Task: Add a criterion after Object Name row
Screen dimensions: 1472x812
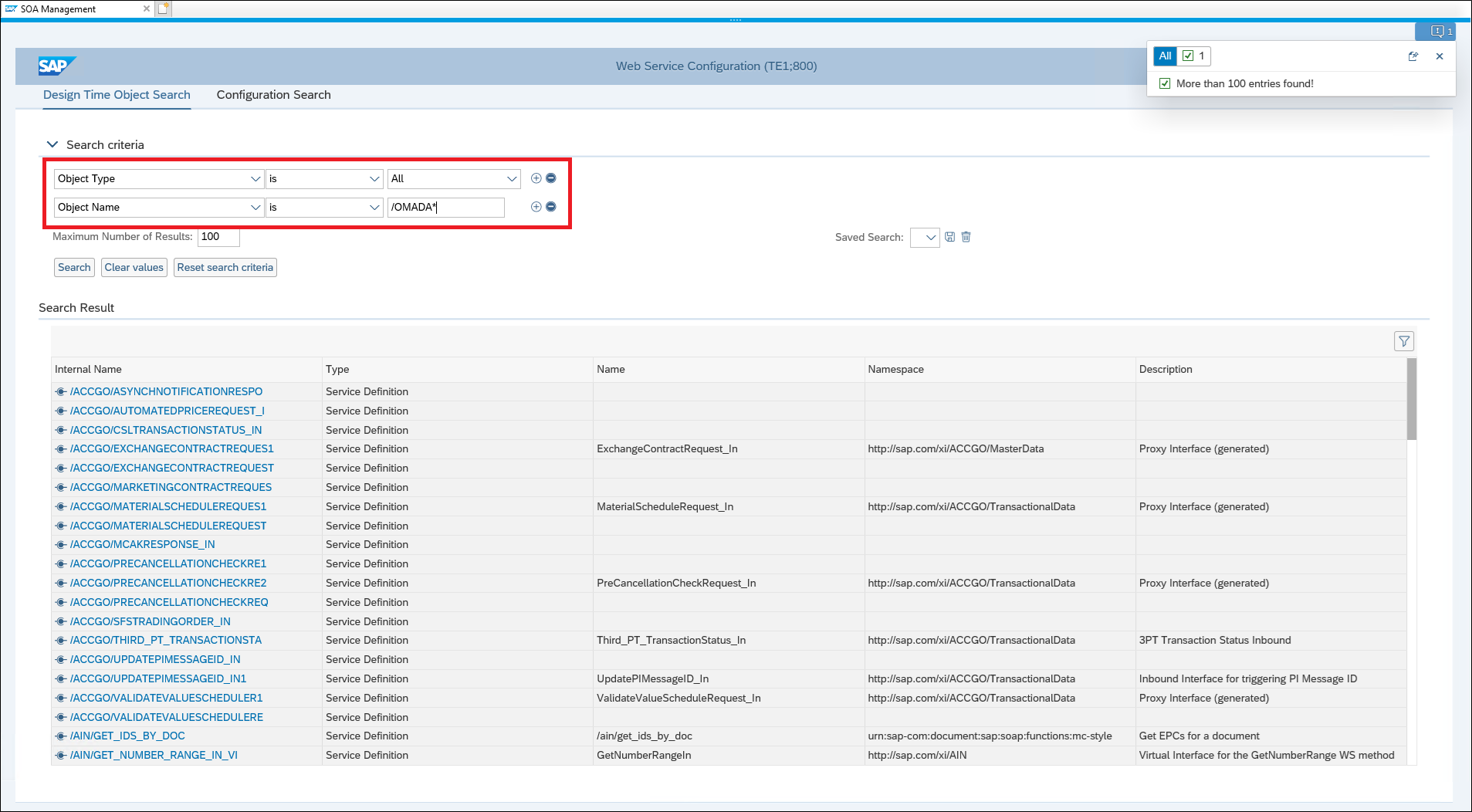Action: pos(536,207)
